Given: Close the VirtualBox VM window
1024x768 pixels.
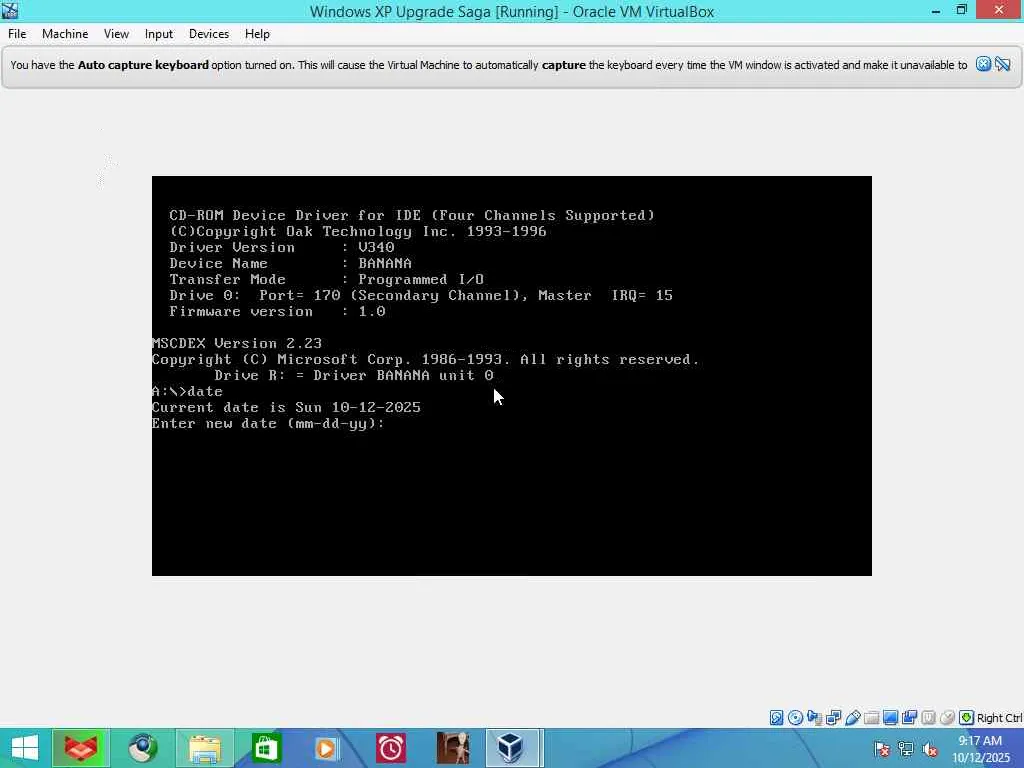Looking at the screenshot, I should [999, 10].
